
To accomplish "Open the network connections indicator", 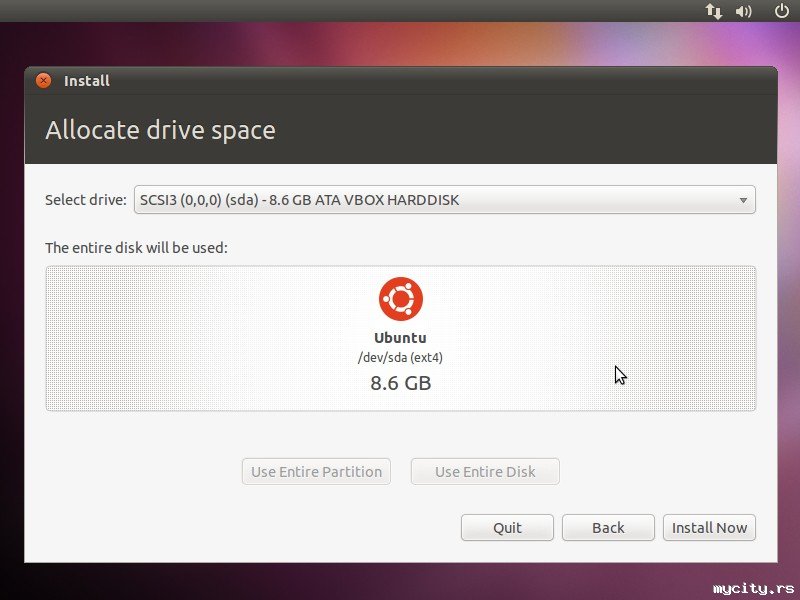I will coord(714,11).
